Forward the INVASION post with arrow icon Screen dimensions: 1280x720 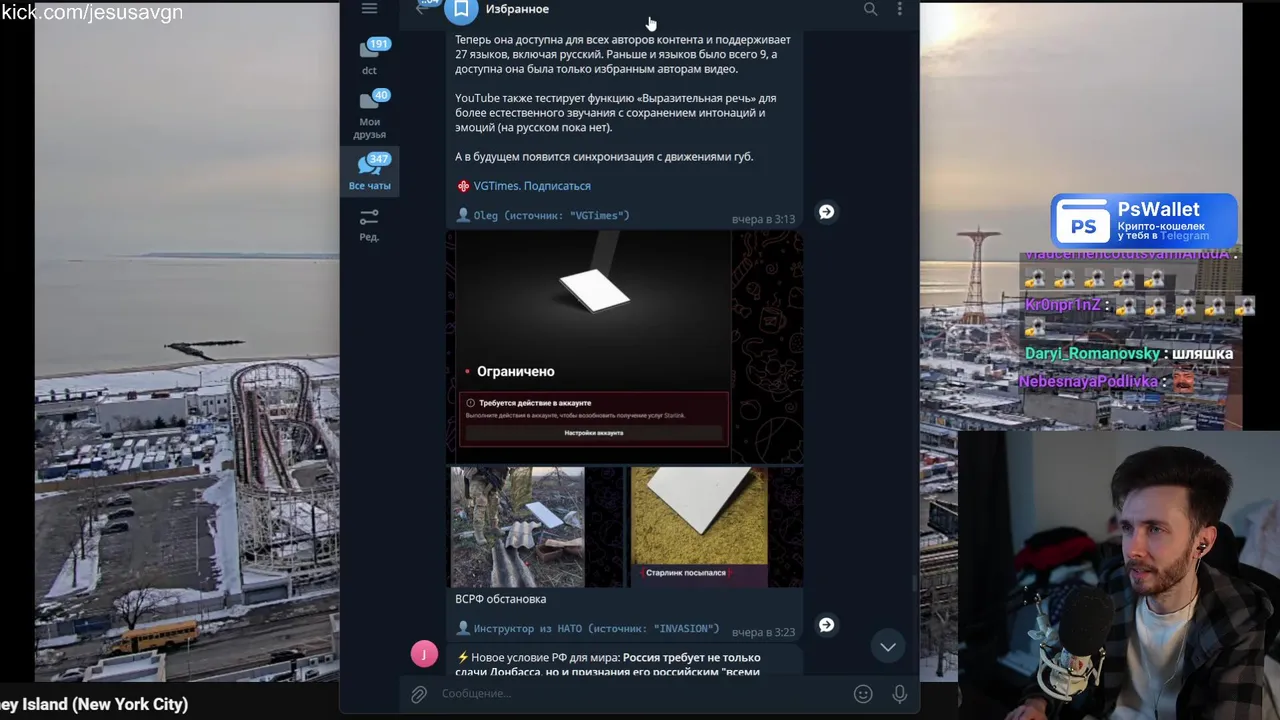[826, 625]
